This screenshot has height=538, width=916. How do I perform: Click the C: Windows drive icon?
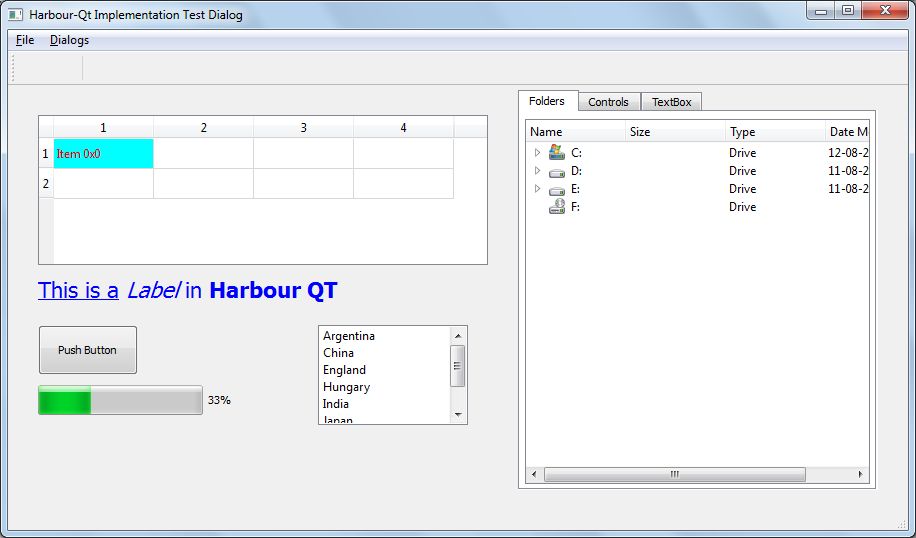[x=557, y=153]
